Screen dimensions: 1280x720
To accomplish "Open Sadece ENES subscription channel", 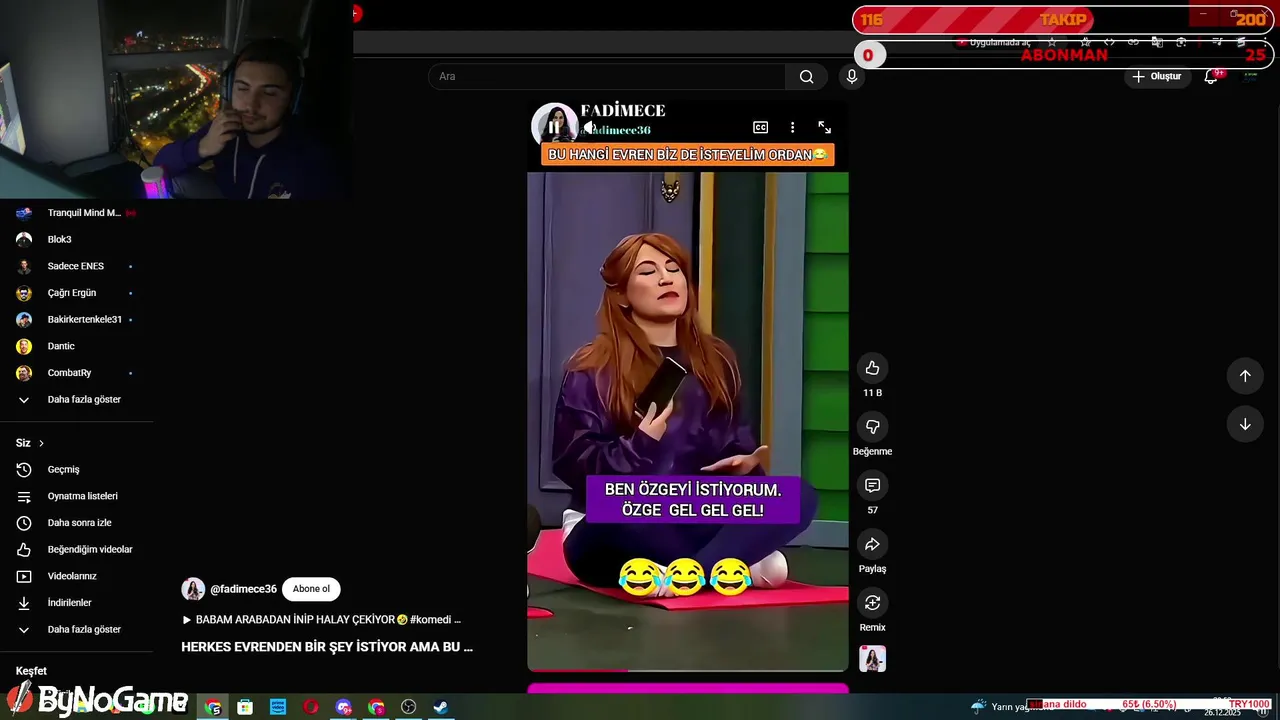I will pos(76,266).
